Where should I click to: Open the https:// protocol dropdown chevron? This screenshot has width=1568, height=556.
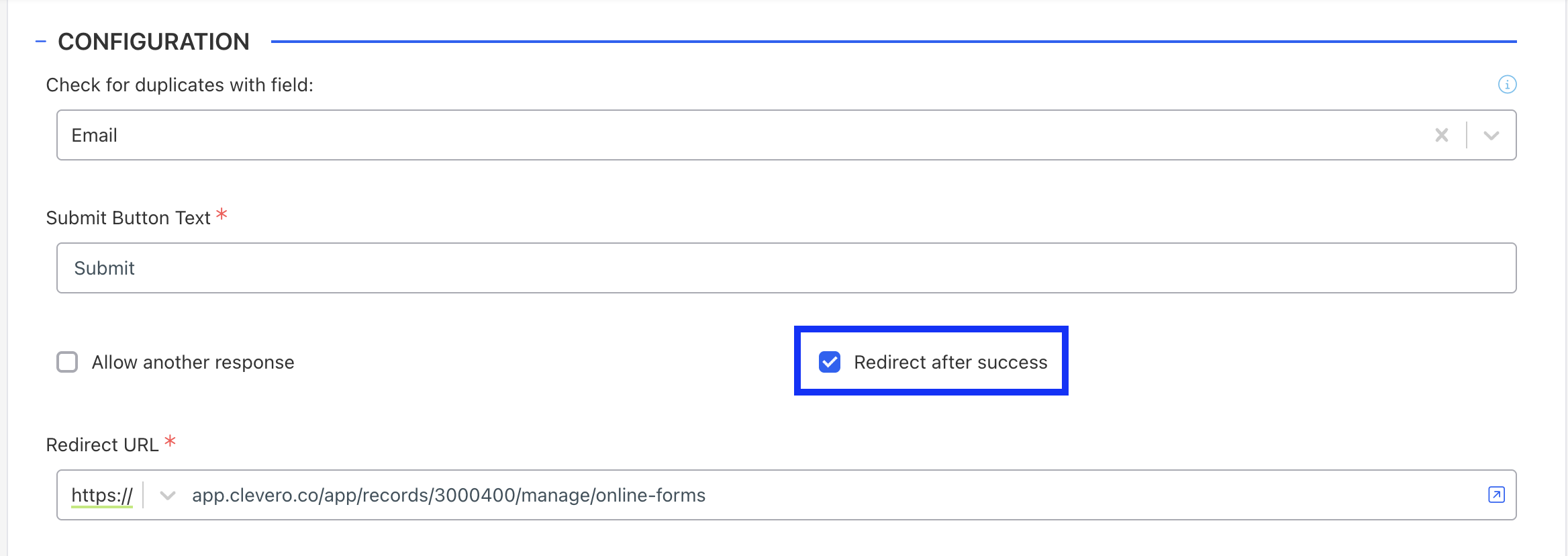click(167, 496)
